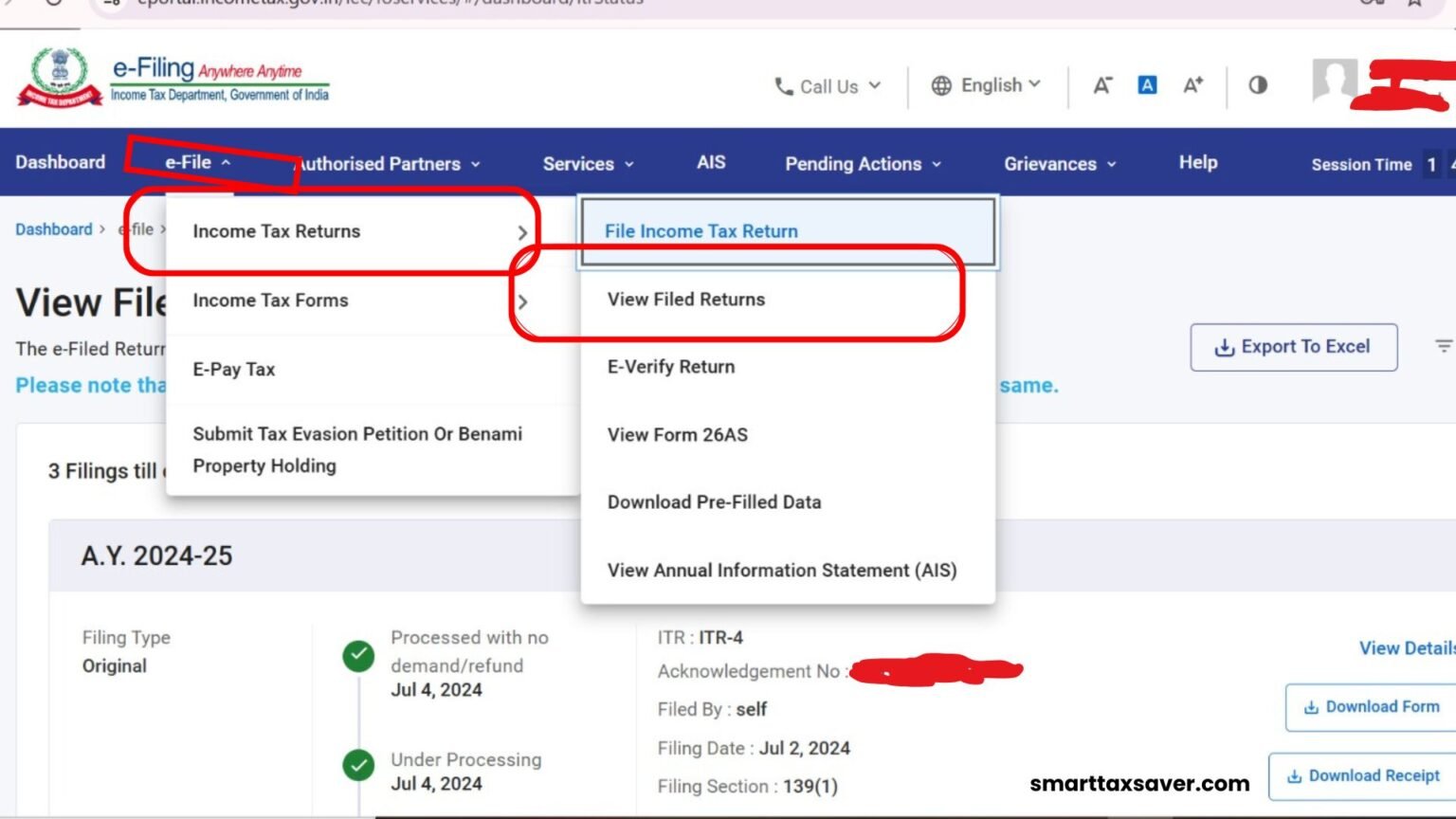Decrease text size using the A- icon
The width and height of the screenshot is (1456, 819).
tap(1101, 84)
